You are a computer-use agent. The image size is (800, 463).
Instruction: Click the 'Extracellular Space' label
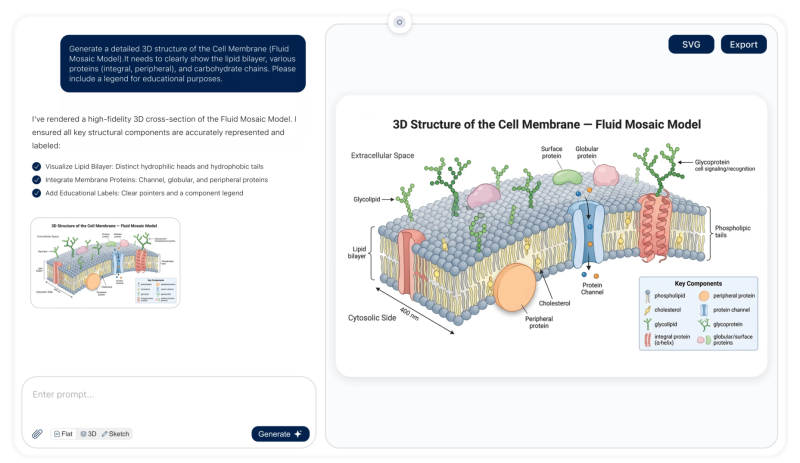point(382,155)
